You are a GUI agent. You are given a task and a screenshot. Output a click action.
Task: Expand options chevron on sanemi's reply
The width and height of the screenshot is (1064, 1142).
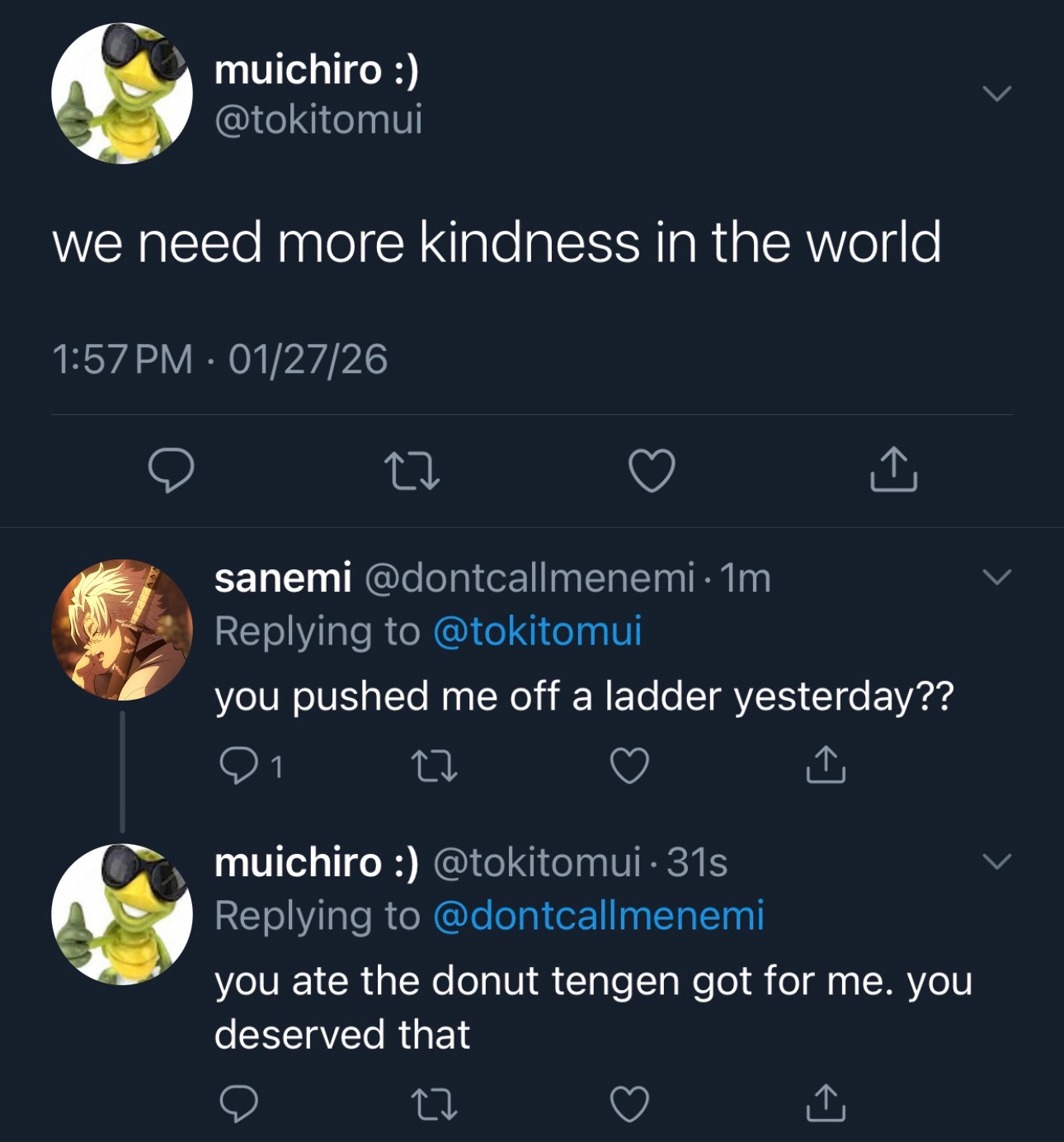(997, 577)
